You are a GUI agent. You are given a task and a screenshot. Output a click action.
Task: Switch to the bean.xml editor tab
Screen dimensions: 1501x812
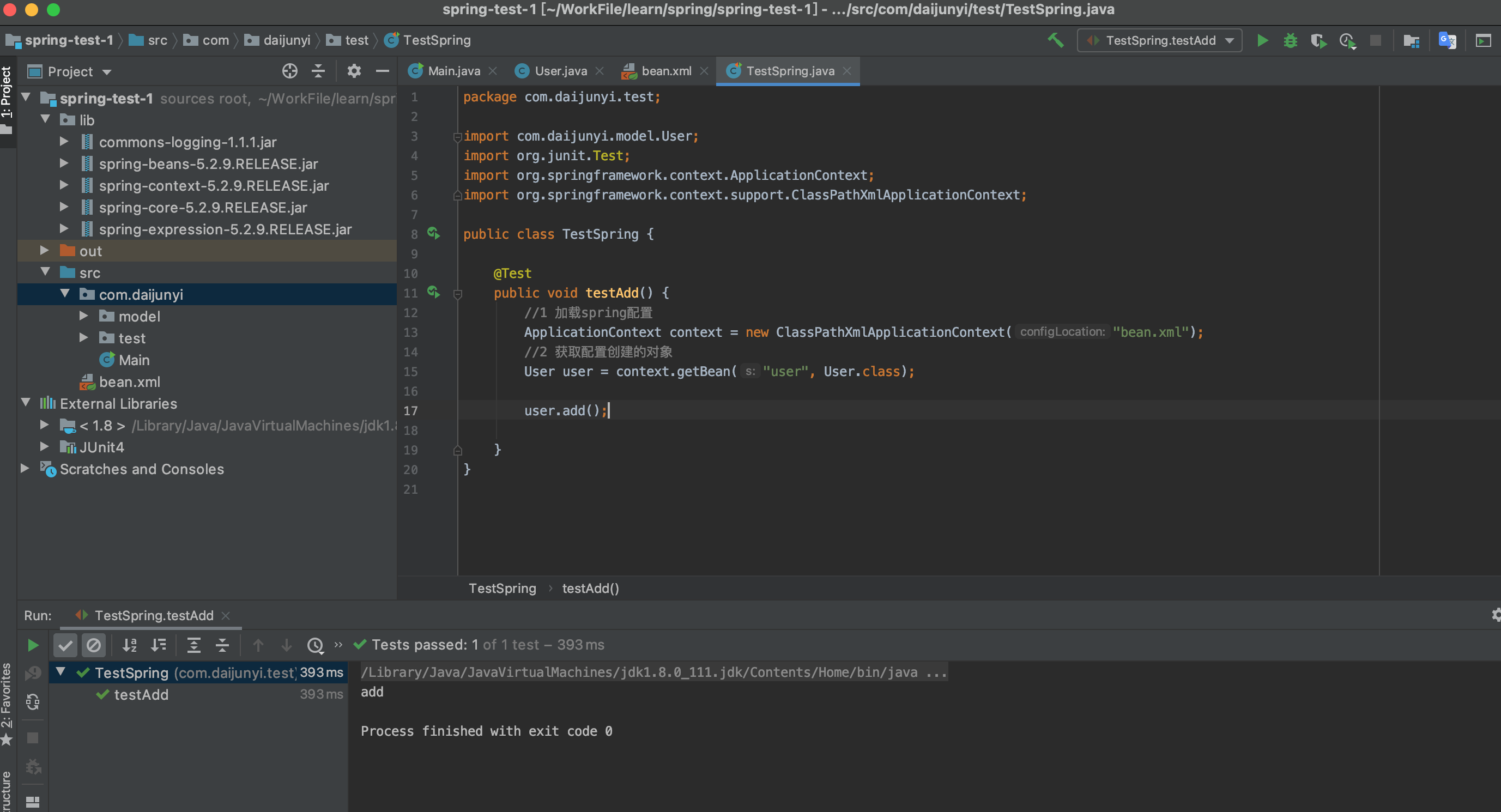point(665,71)
